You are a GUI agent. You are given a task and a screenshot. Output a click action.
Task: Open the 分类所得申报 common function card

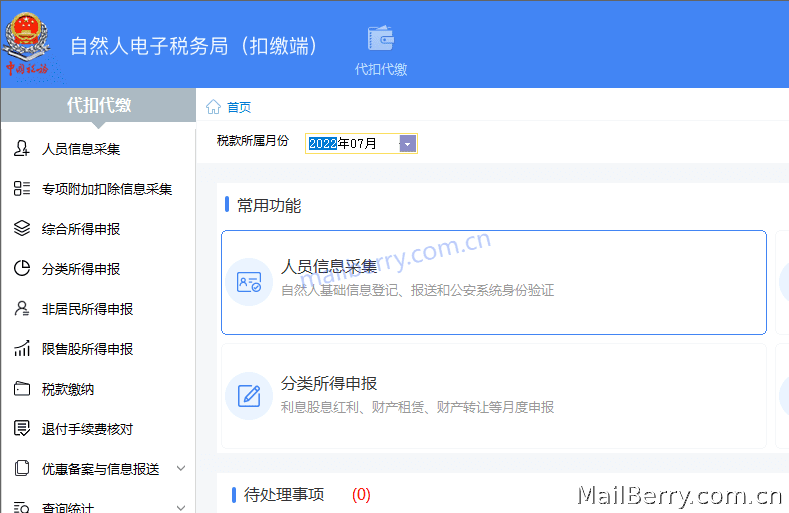[494, 396]
